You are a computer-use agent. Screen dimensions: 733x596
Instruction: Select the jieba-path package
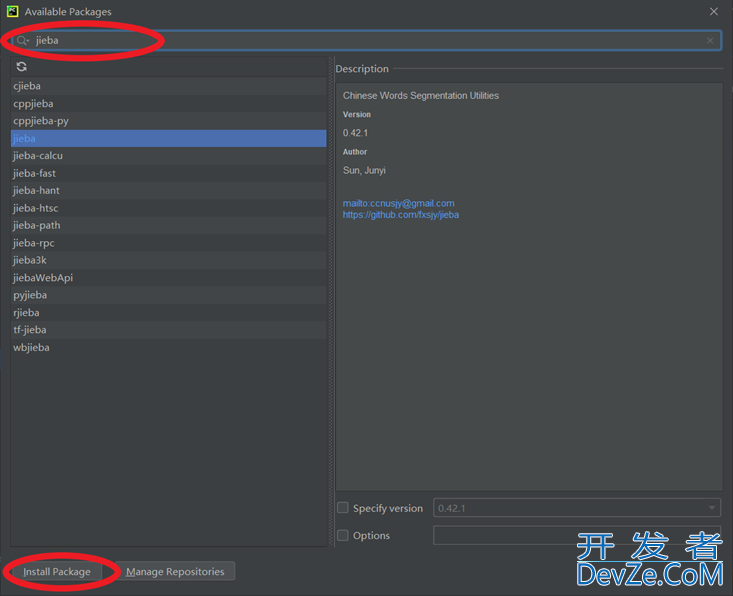(168, 225)
